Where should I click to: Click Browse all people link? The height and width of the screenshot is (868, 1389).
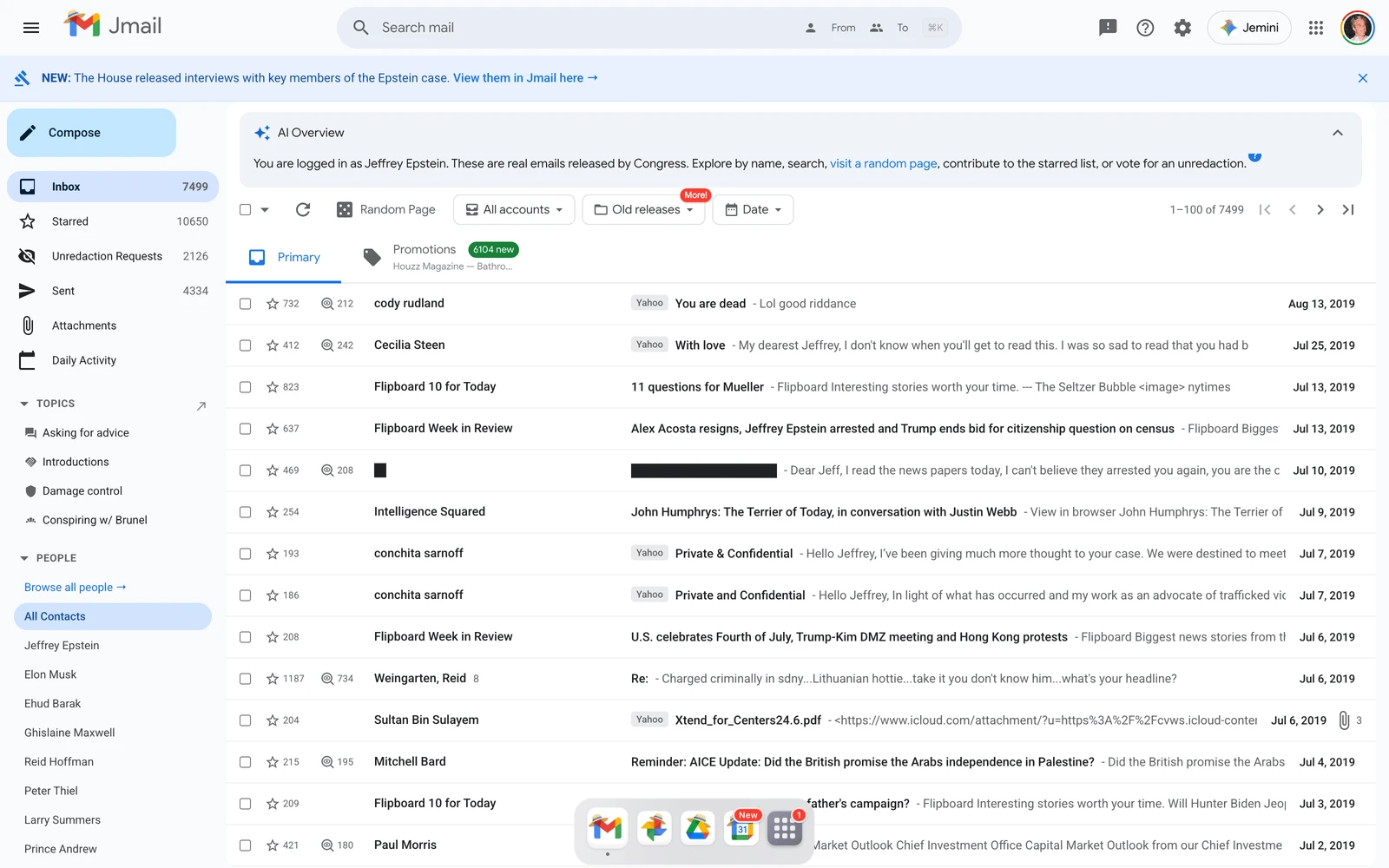pos(76,588)
